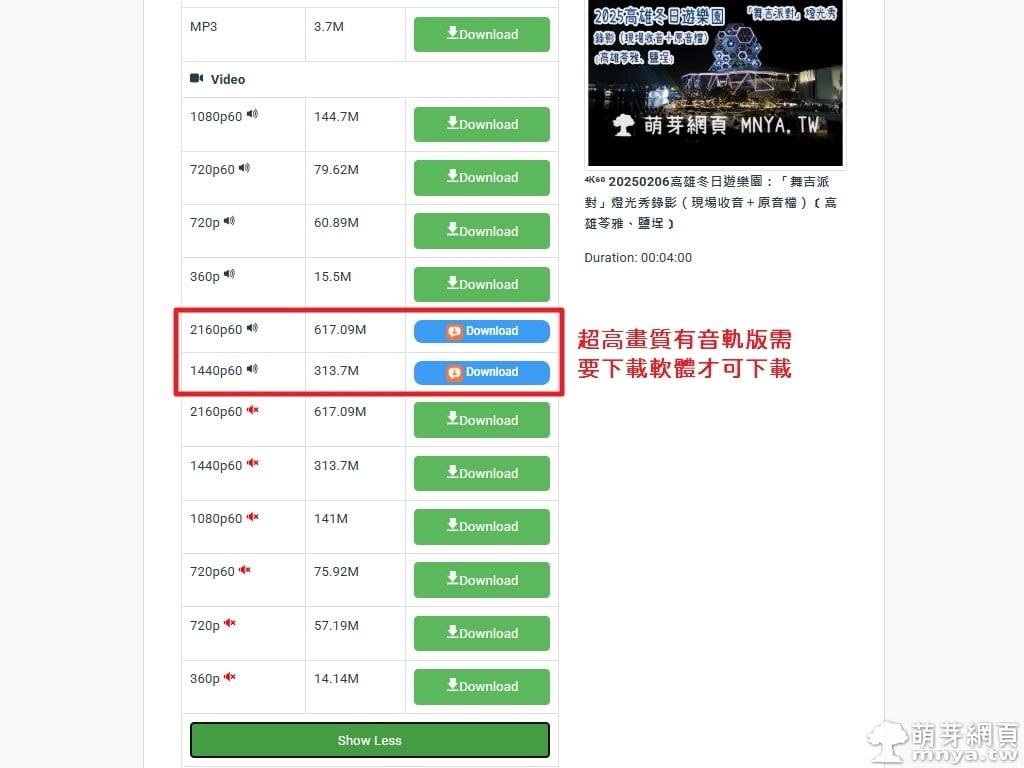Click the speaker icon beside 1080p60 144.7M

point(253,115)
